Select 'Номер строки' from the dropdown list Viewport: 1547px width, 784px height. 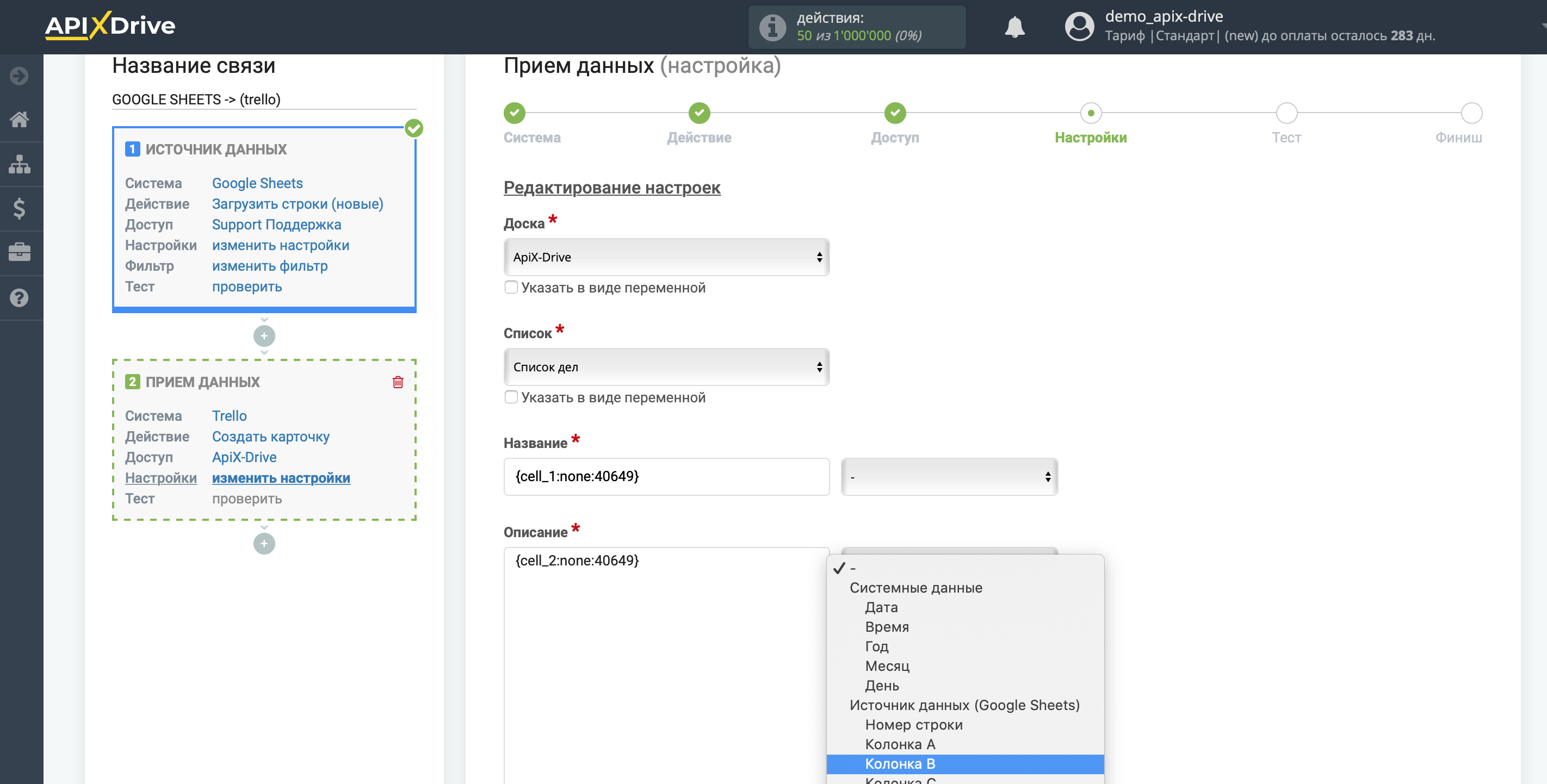tap(965, 725)
